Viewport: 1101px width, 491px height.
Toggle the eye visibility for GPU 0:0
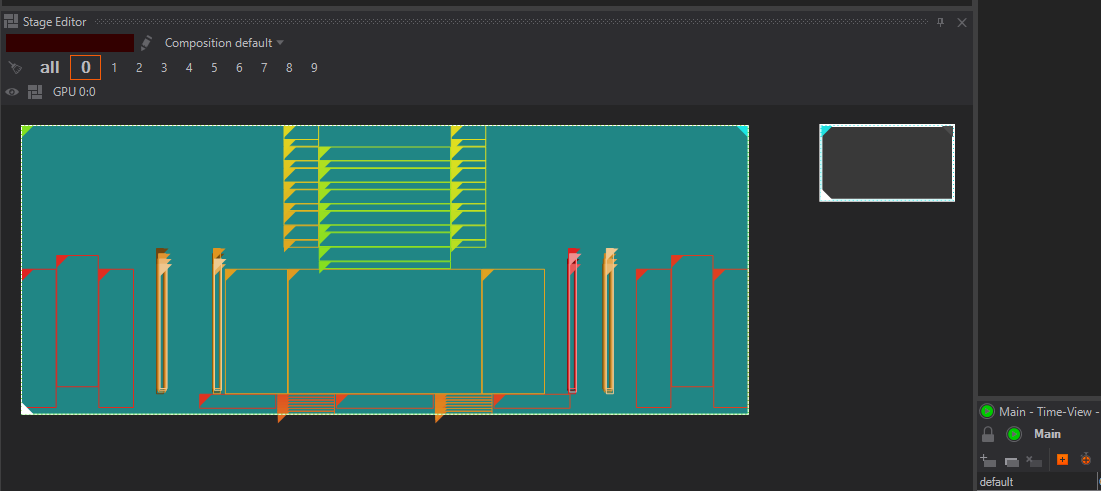(x=12, y=92)
